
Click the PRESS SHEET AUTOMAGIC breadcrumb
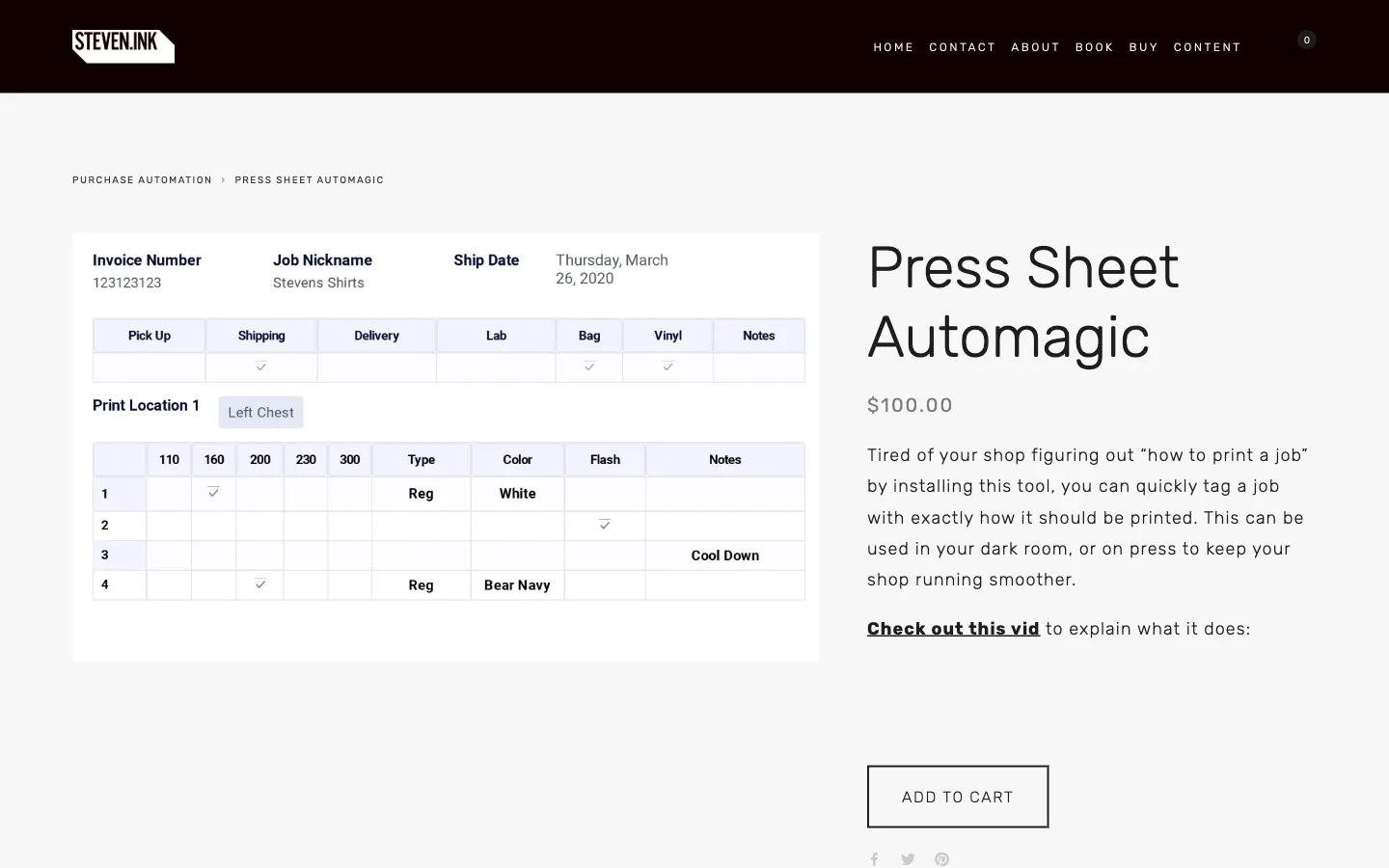[x=309, y=180]
